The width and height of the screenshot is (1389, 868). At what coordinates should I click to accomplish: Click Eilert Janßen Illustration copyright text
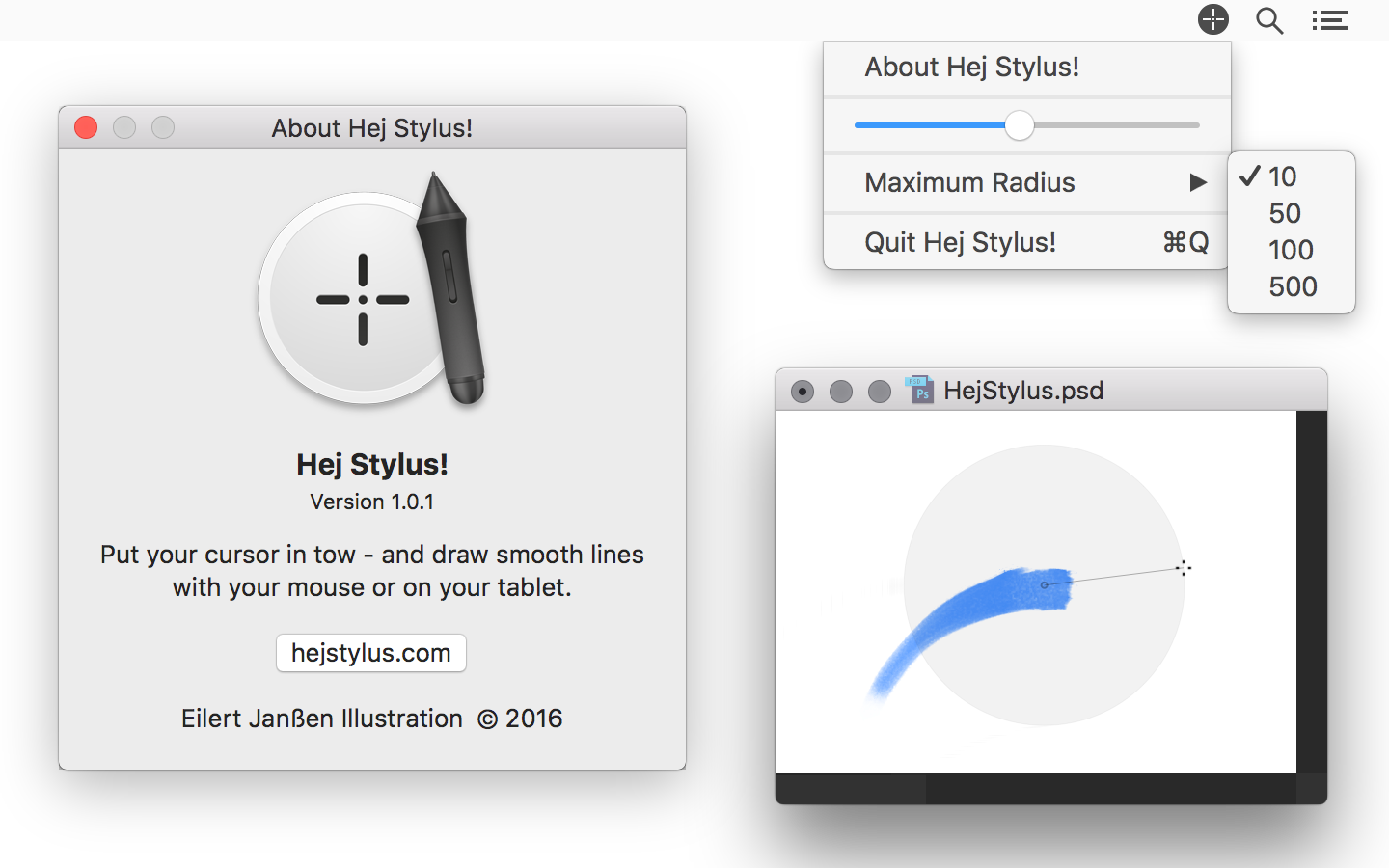tap(372, 719)
